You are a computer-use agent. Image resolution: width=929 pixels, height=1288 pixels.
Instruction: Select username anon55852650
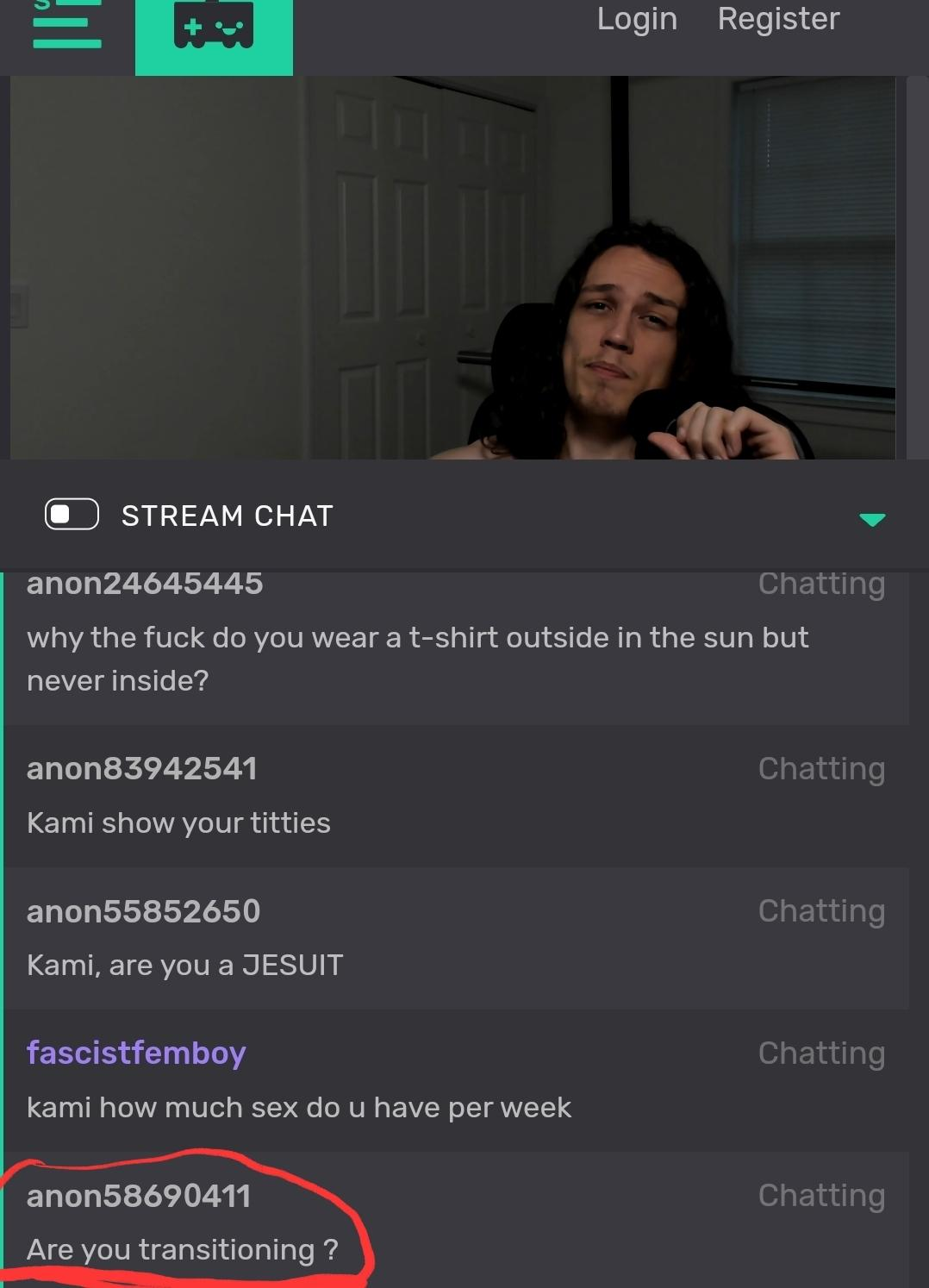point(143,911)
